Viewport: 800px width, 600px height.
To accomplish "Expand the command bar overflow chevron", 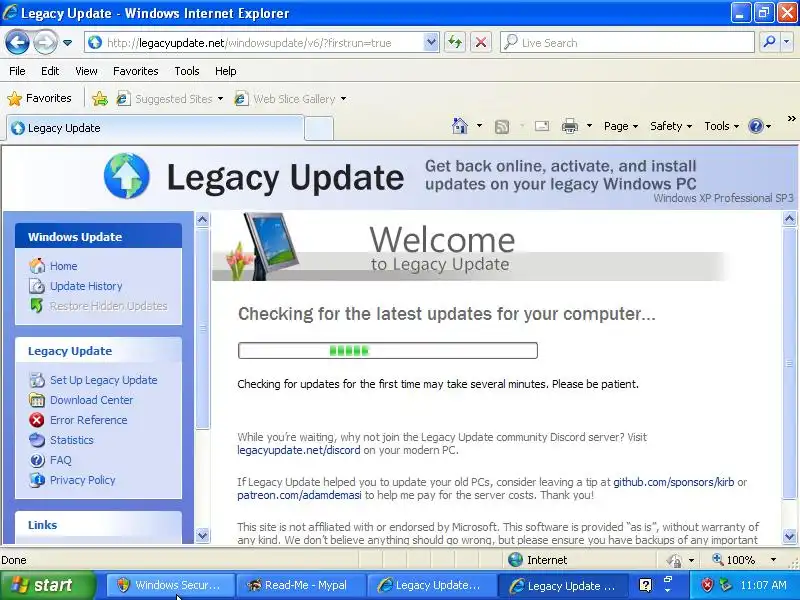I will [x=791, y=118].
